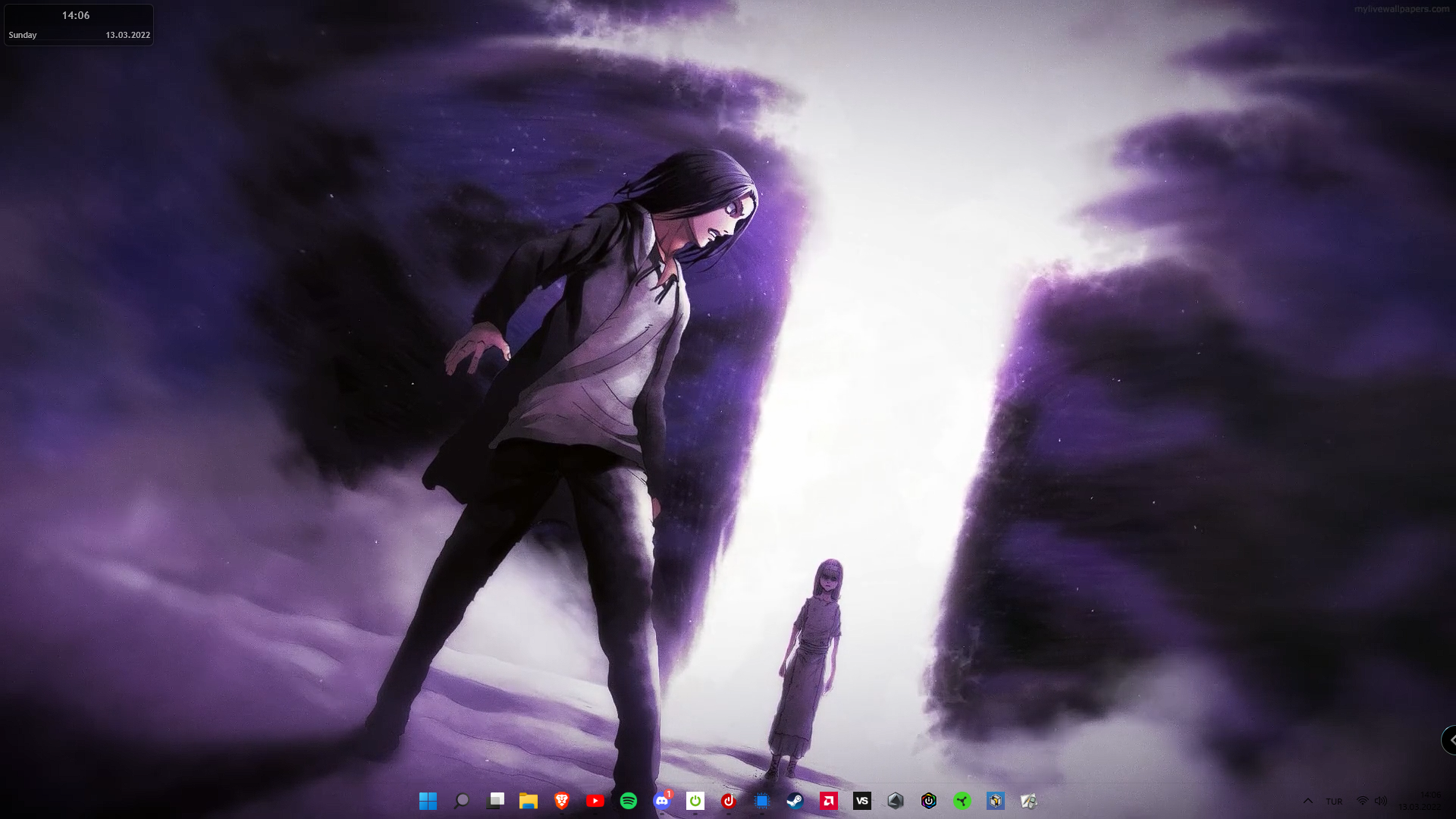Image resolution: width=1456 pixels, height=819 pixels.
Task: Open the YouTube taskbar app
Action: [595, 801]
